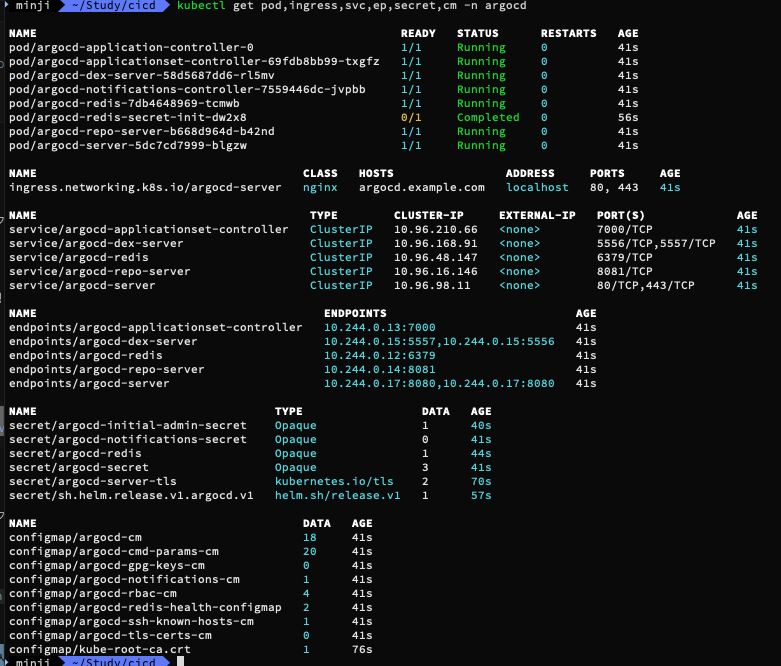Click data count 20 of argocd-cmd-params-cm
781x666 pixels.
[309, 551]
